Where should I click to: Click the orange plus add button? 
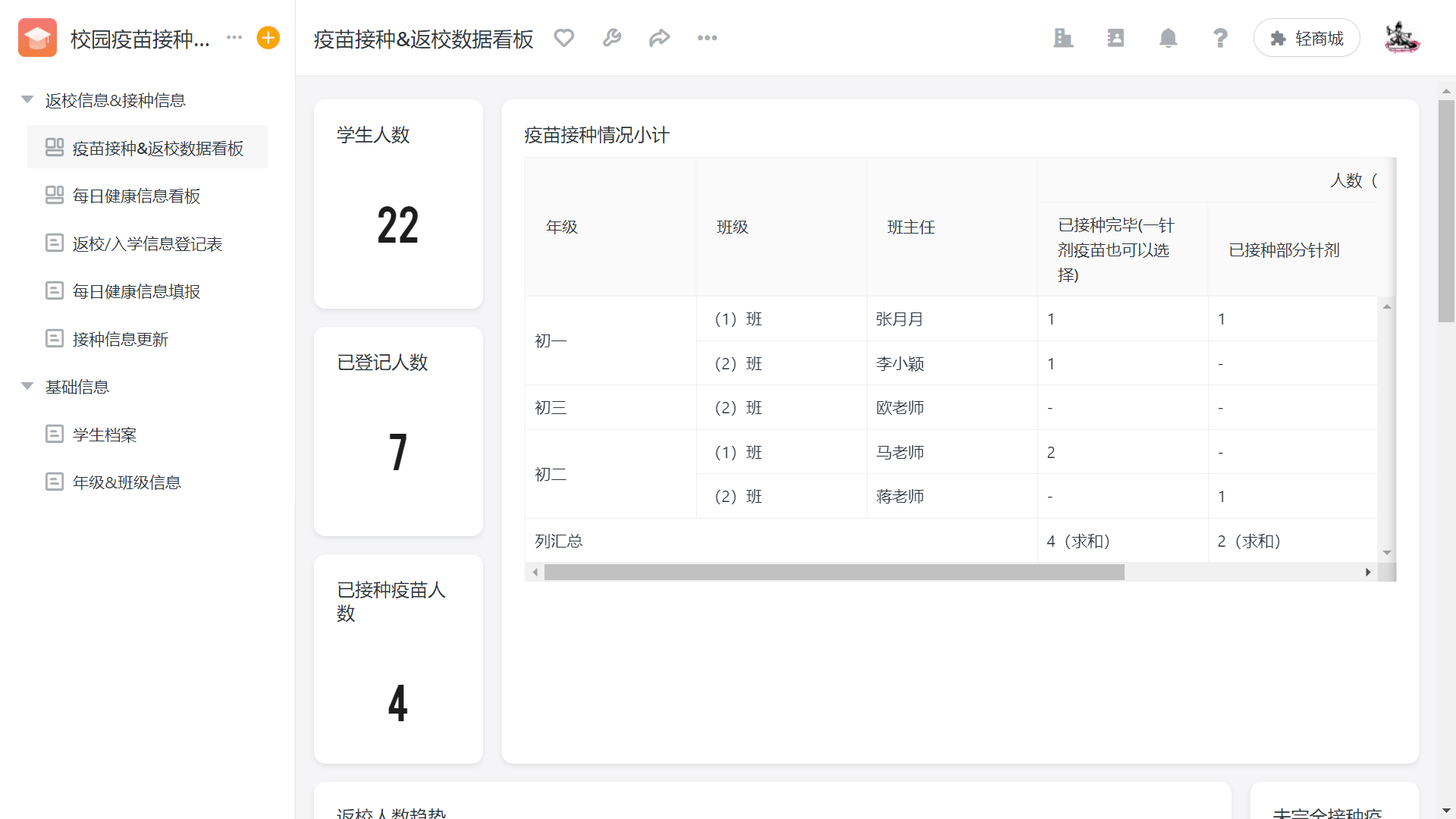click(x=268, y=38)
